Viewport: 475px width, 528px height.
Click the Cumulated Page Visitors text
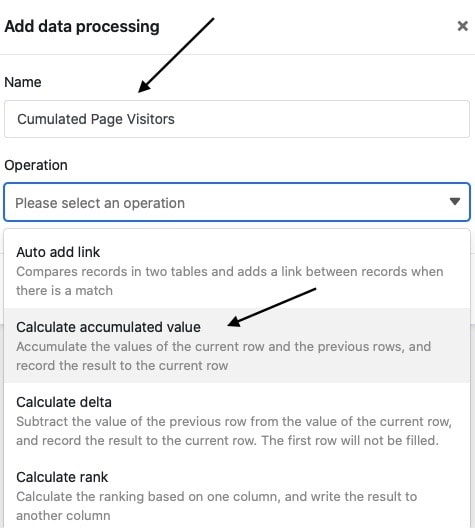(96, 119)
